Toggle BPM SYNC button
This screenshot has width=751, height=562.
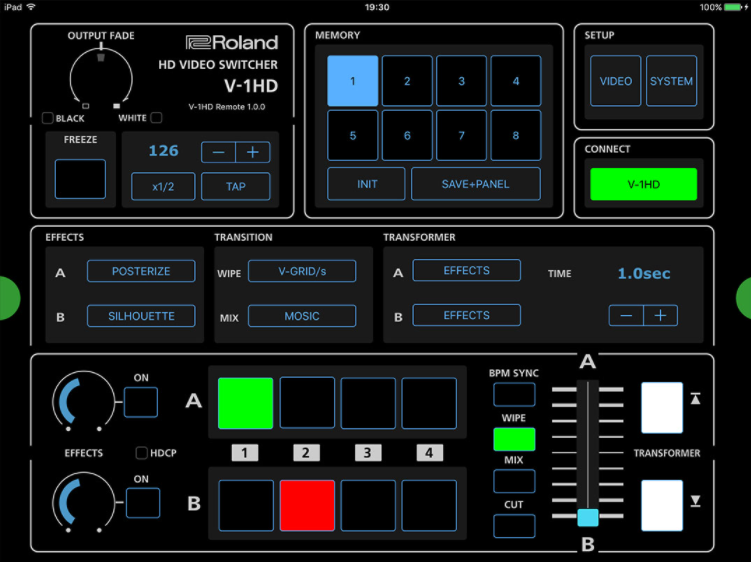click(x=514, y=394)
